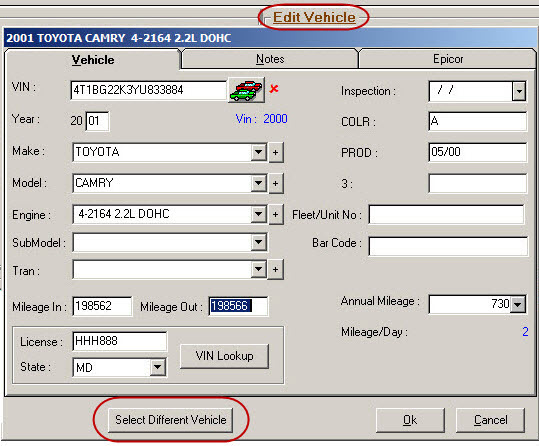Open the State dropdown showing MD
Screen dimensions: 539x446
tap(158, 367)
